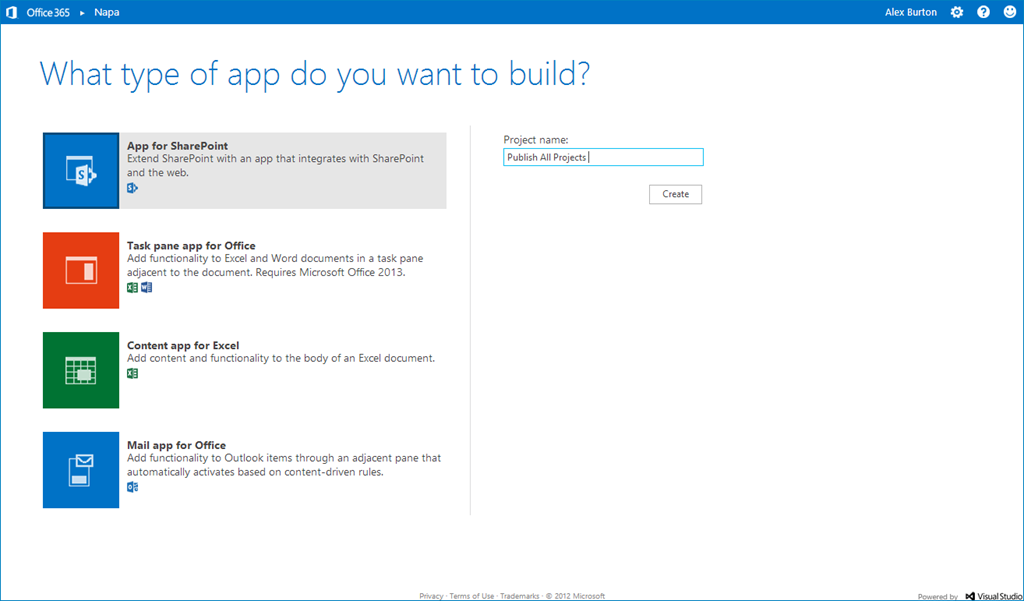
Task: Click the Project name input field
Action: [x=603, y=157]
